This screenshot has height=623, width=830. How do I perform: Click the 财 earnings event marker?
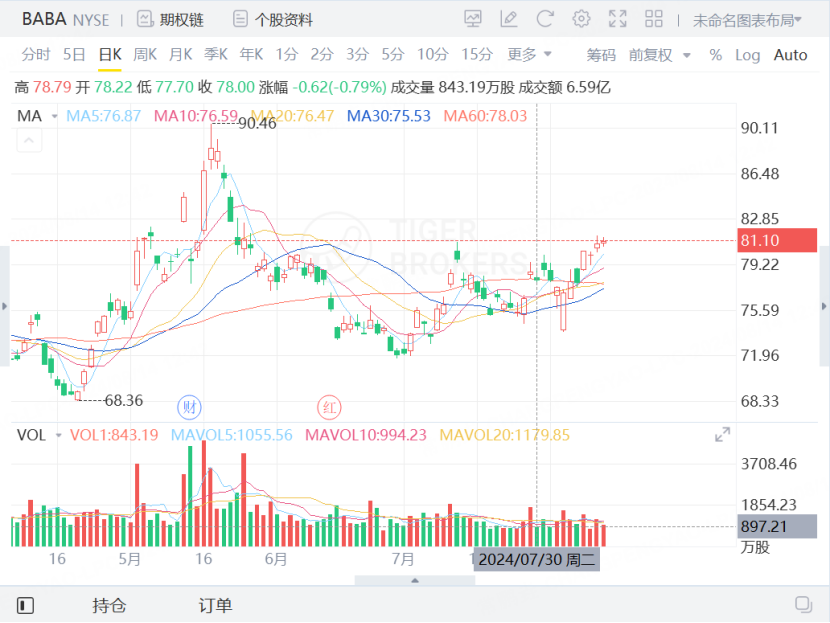pos(189,407)
